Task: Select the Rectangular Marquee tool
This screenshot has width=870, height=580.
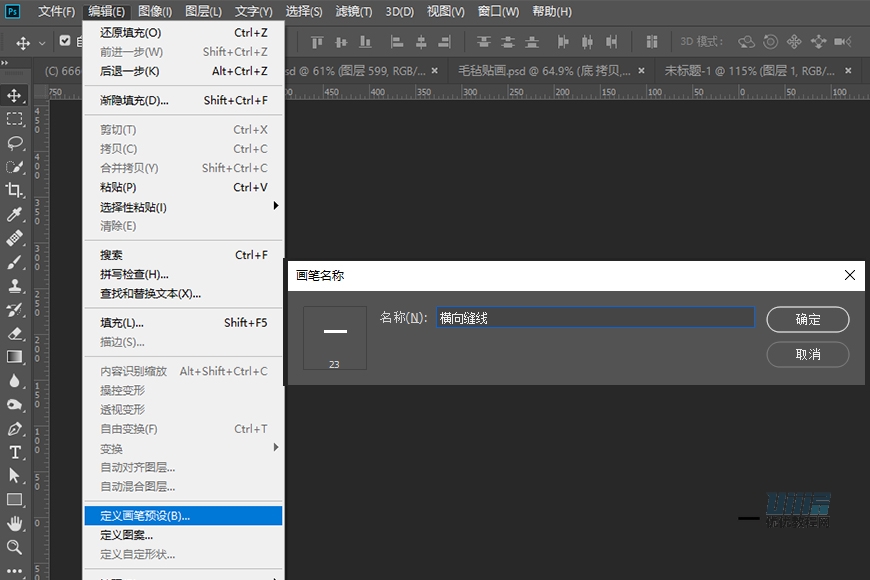Action: (14, 119)
